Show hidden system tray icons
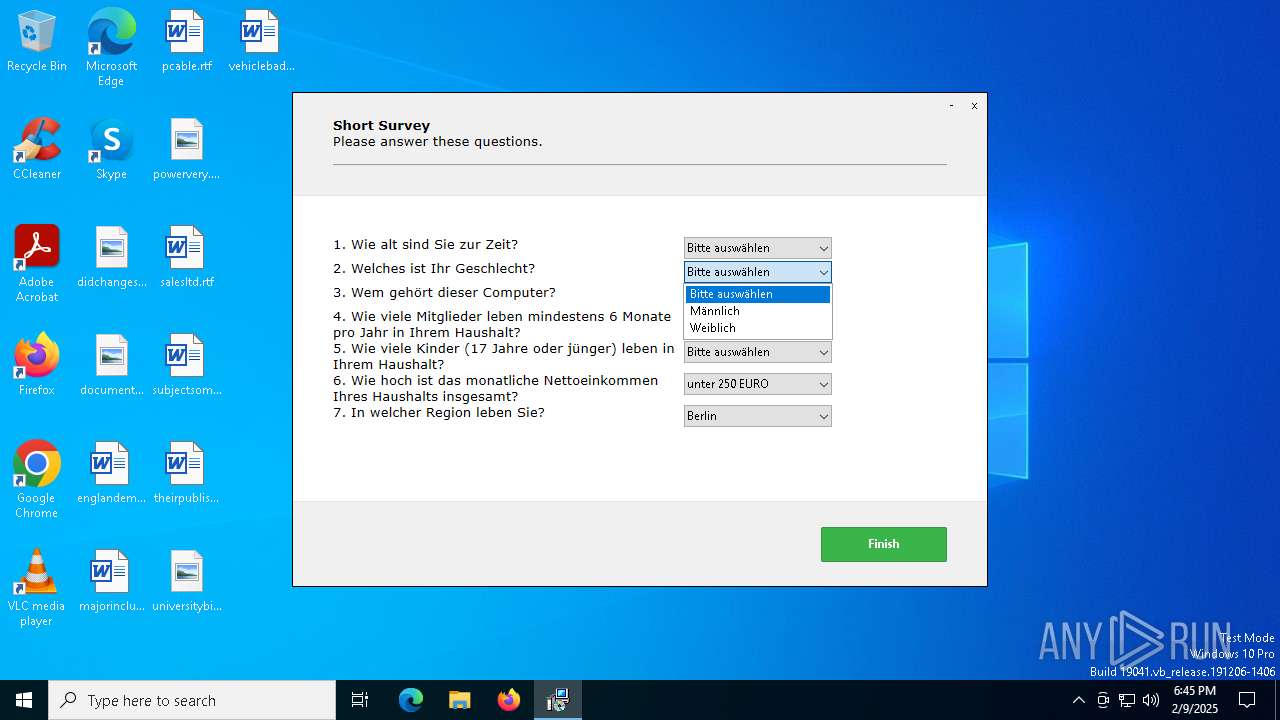 (1078, 700)
